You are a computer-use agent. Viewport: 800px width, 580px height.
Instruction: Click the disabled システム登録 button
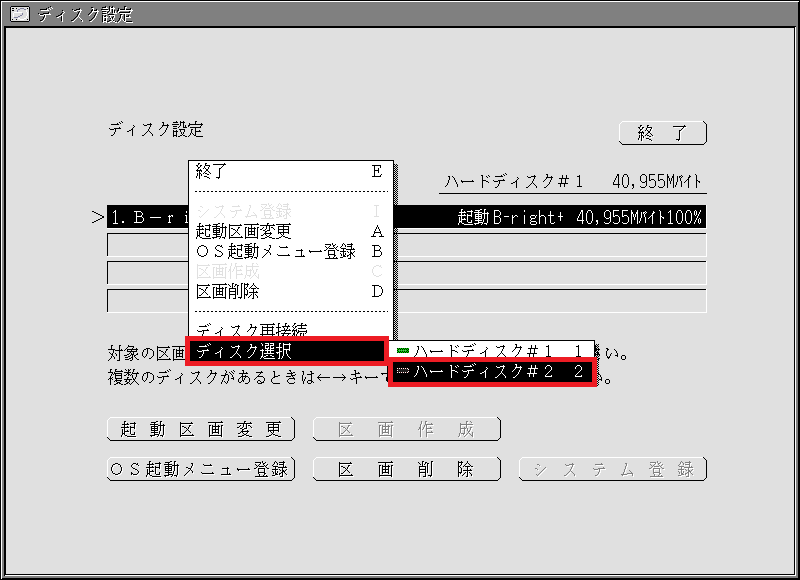point(612,469)
